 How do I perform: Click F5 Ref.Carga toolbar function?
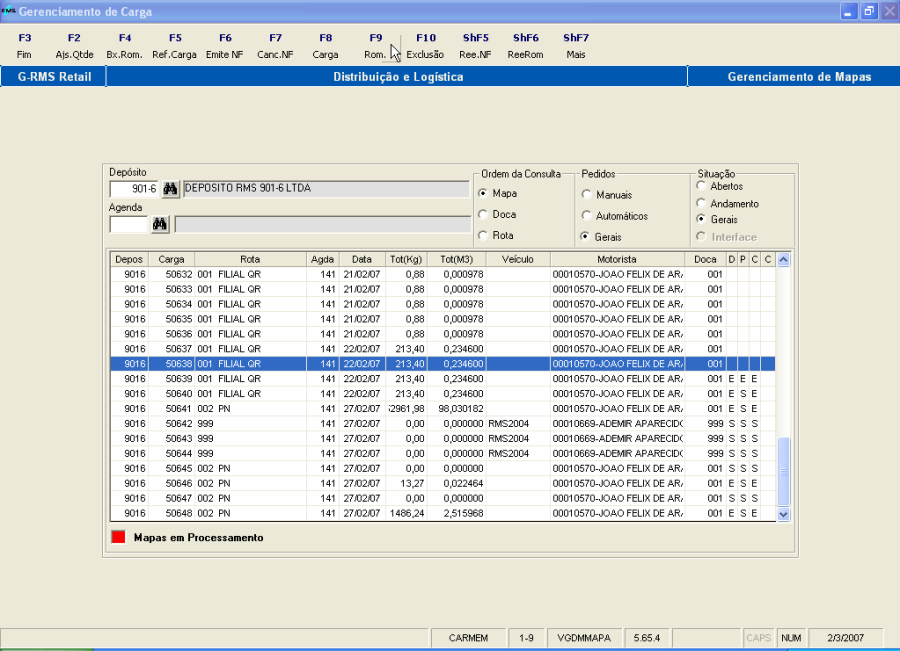coord(174,46)
